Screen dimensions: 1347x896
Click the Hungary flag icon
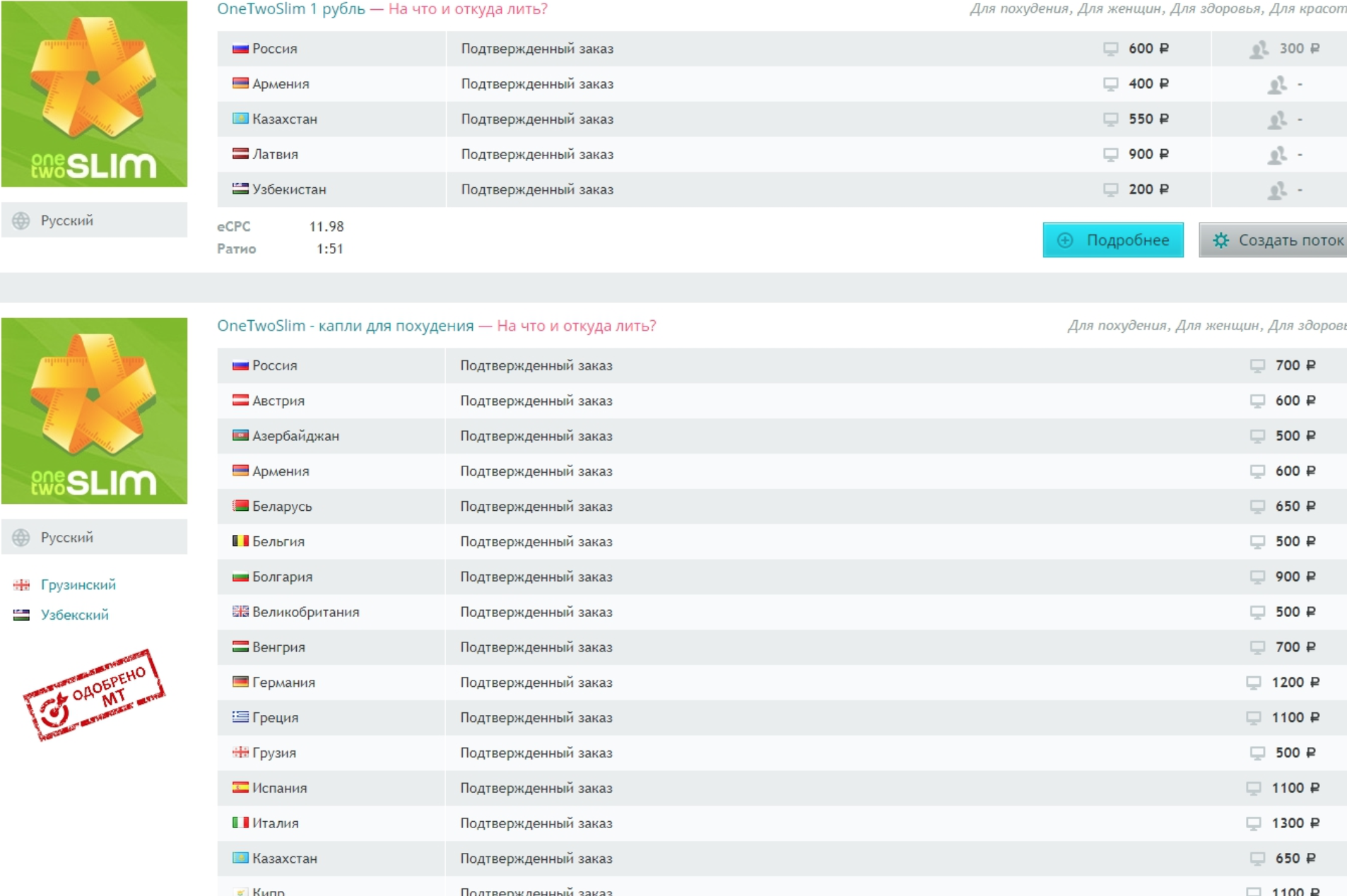240,647
